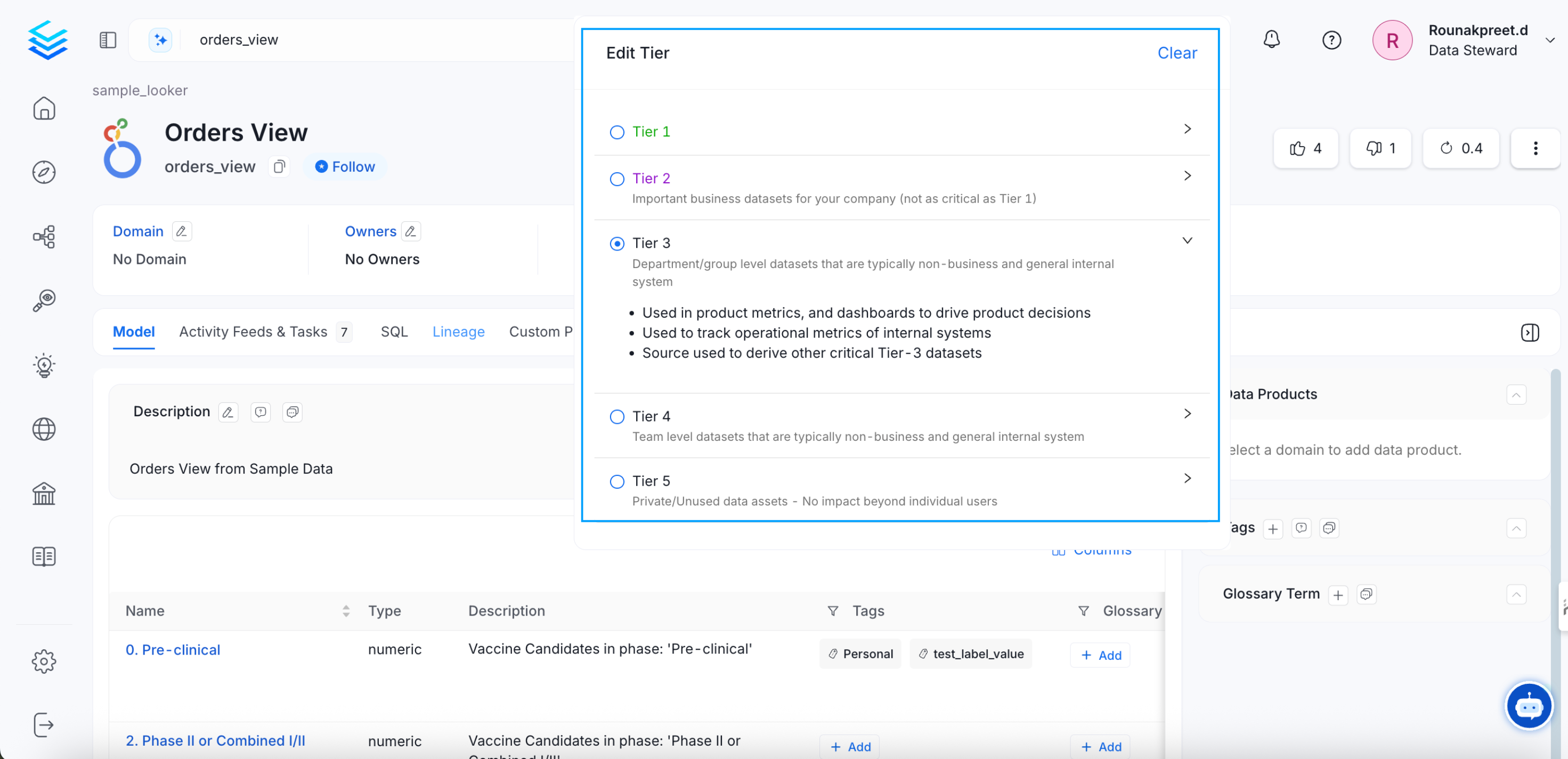The height and width of the screenshot is (759, 1568).
Task: Click the notification bell icon
Action: [1272, 39]
